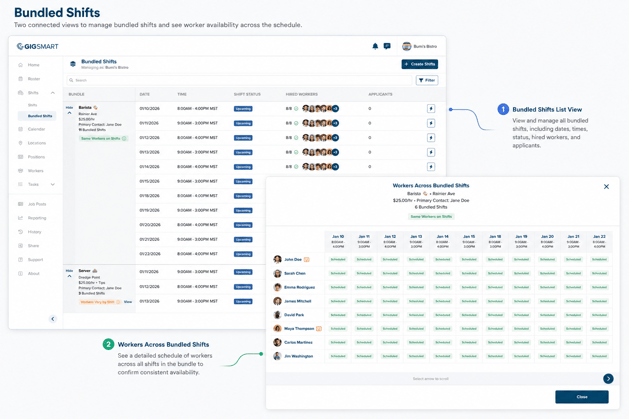Click the Support sidebar icon
629x419 pixels.
[20, 259]
